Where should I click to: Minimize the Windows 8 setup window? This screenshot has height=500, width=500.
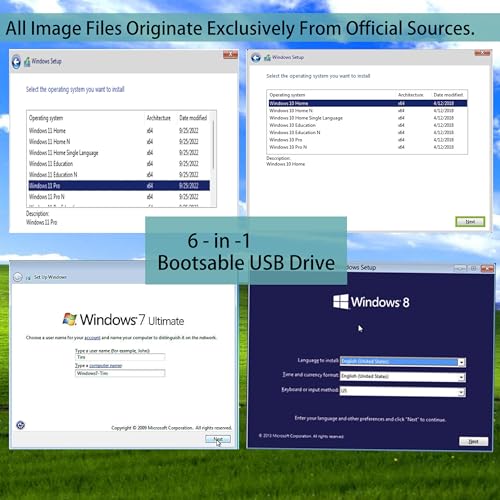coord(460,268)
